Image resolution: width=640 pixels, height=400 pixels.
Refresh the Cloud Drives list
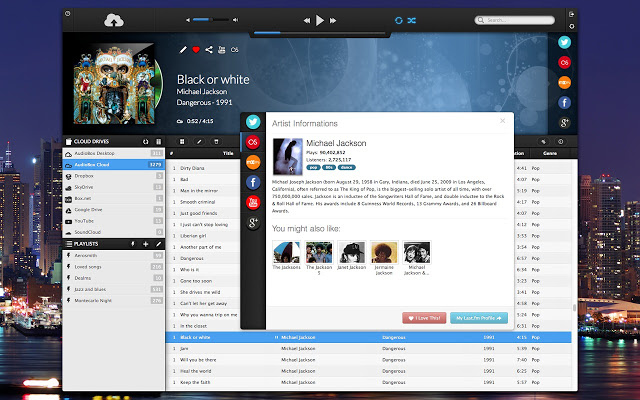pyautogui.click(x=146, y=142)
